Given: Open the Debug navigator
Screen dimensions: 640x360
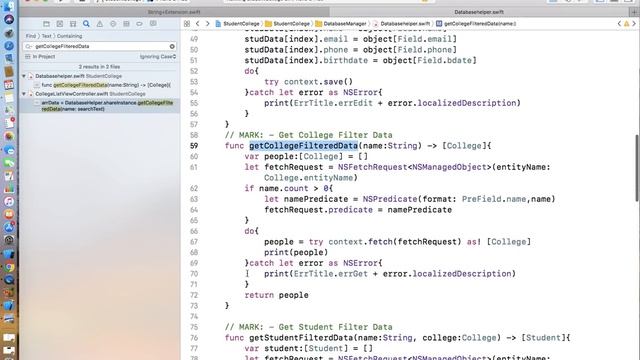Looking at the screenshot, I should click(126, 24).
